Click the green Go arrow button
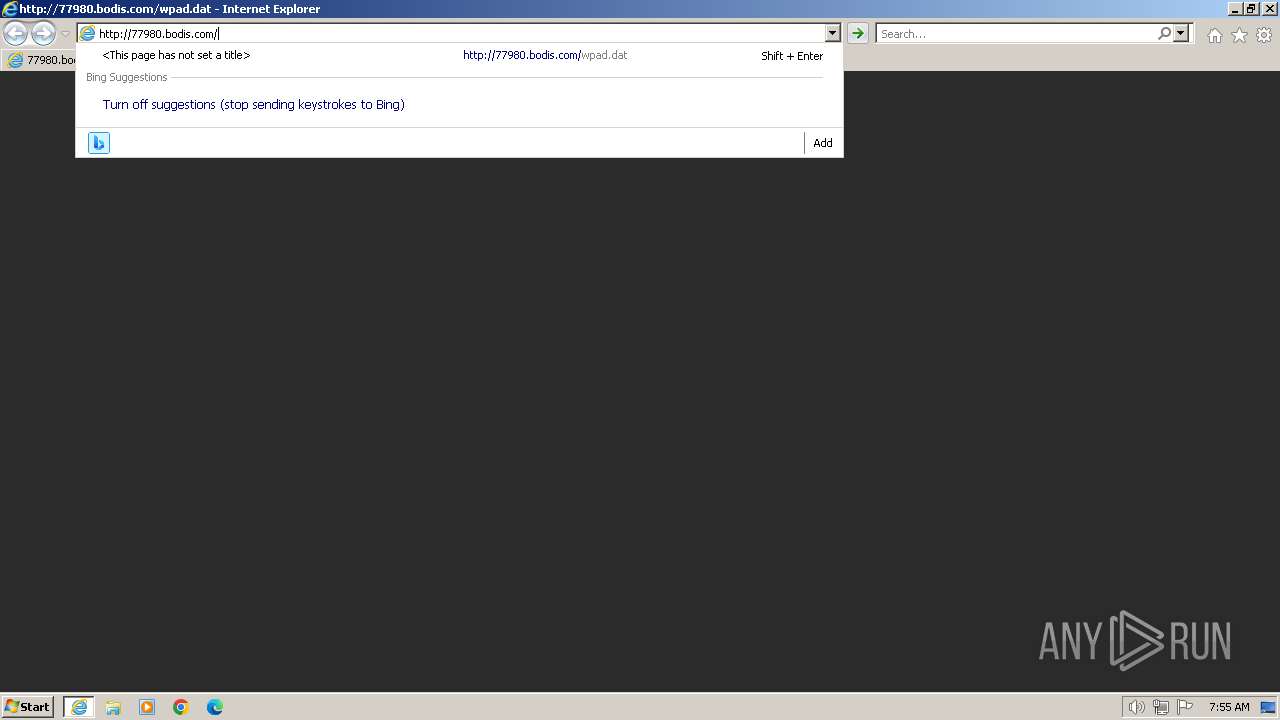Image resolution: width=1280 pixels, height=720 pixels. point(857,34)
